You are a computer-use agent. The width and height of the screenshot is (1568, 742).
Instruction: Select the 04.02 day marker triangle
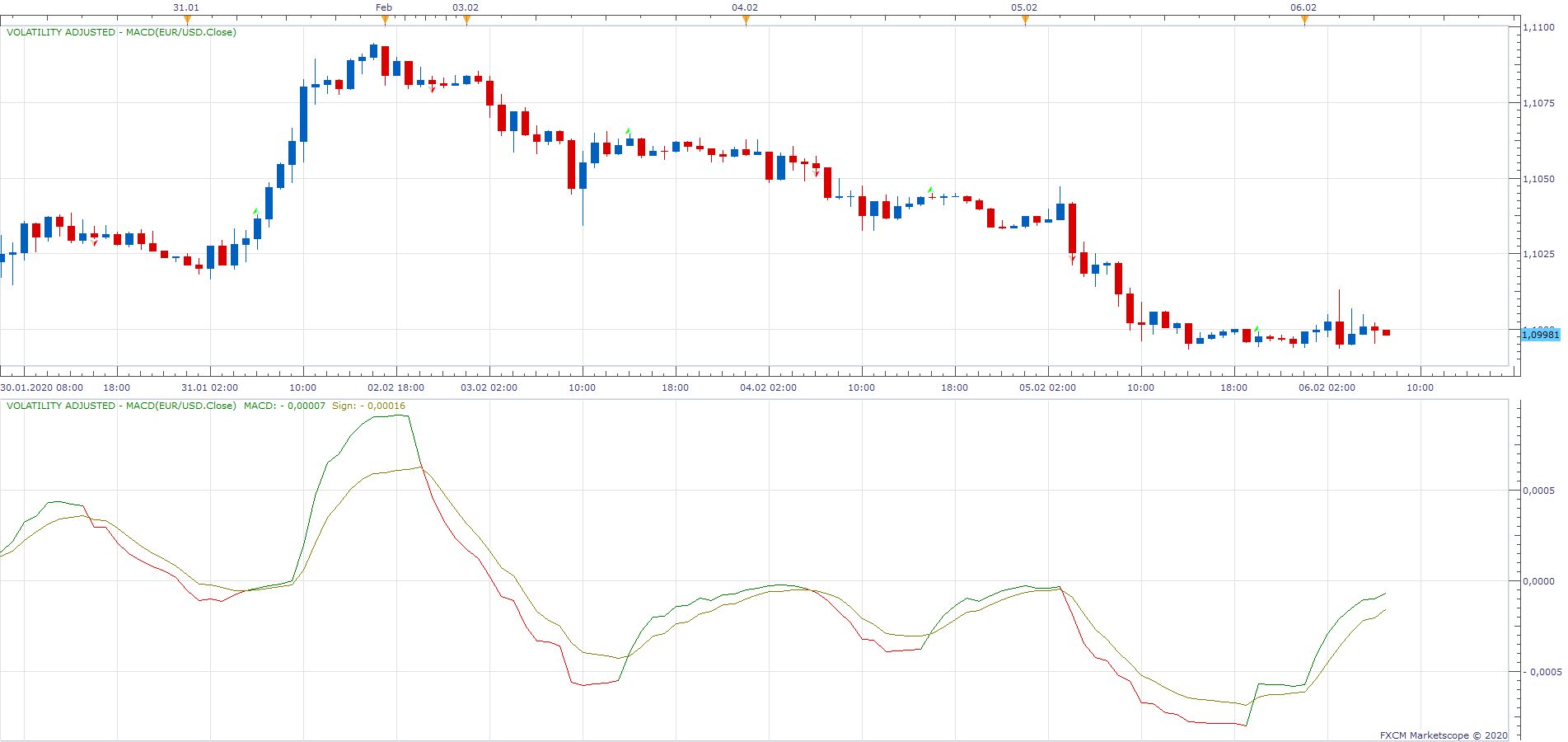click(746, 20)
